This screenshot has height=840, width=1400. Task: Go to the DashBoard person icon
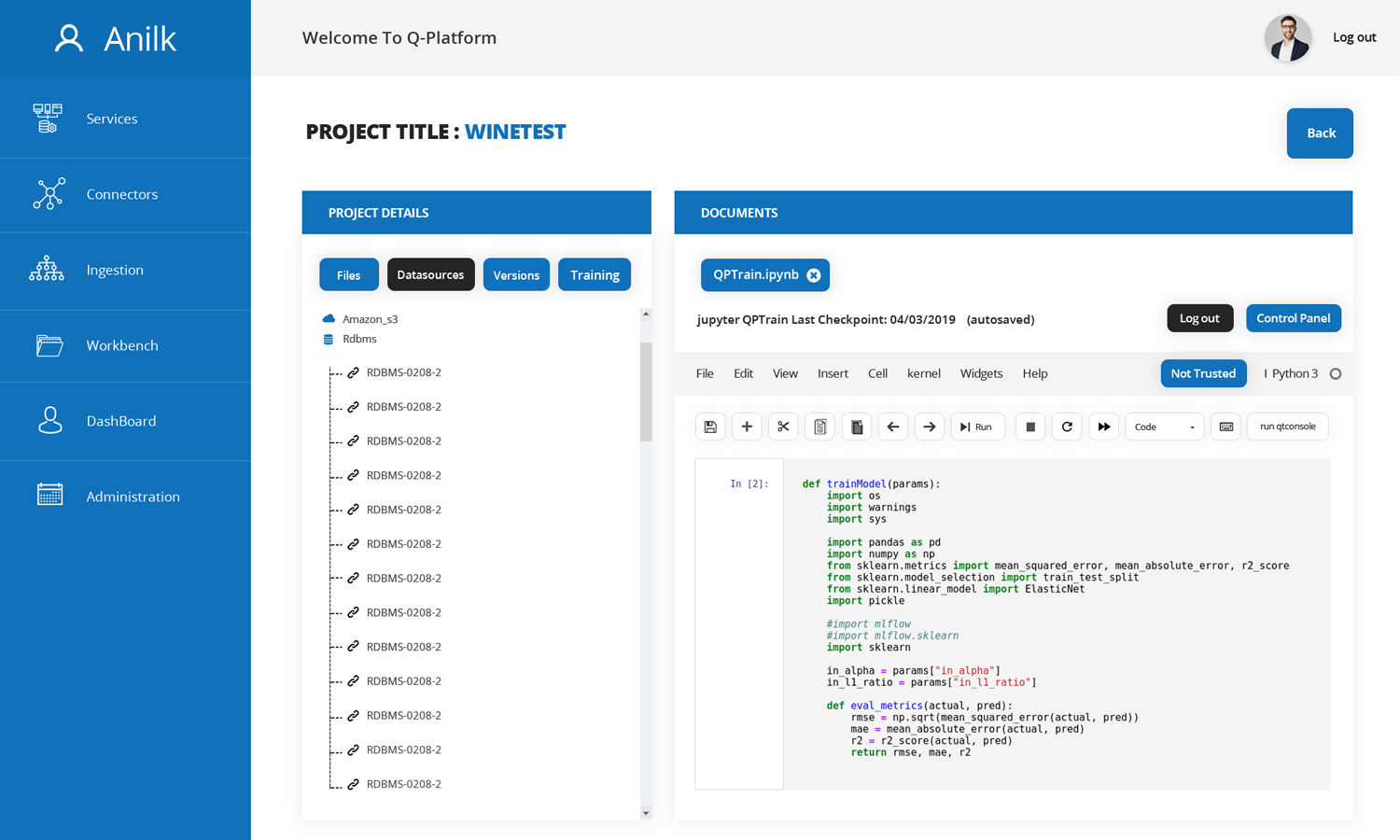50,420
